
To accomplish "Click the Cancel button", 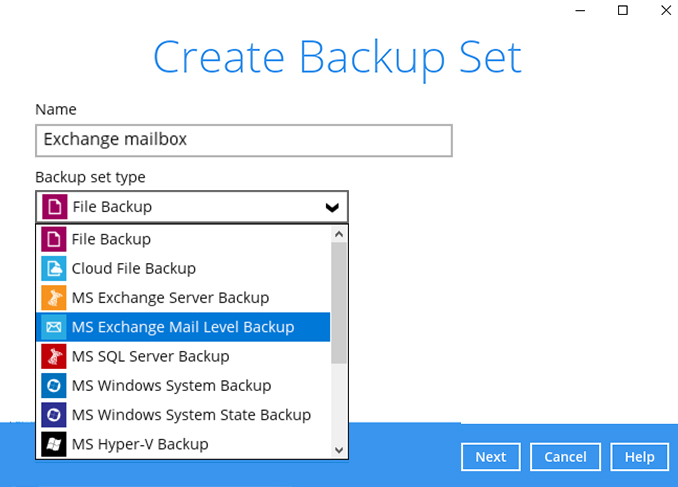I will (x=565, y=457).
